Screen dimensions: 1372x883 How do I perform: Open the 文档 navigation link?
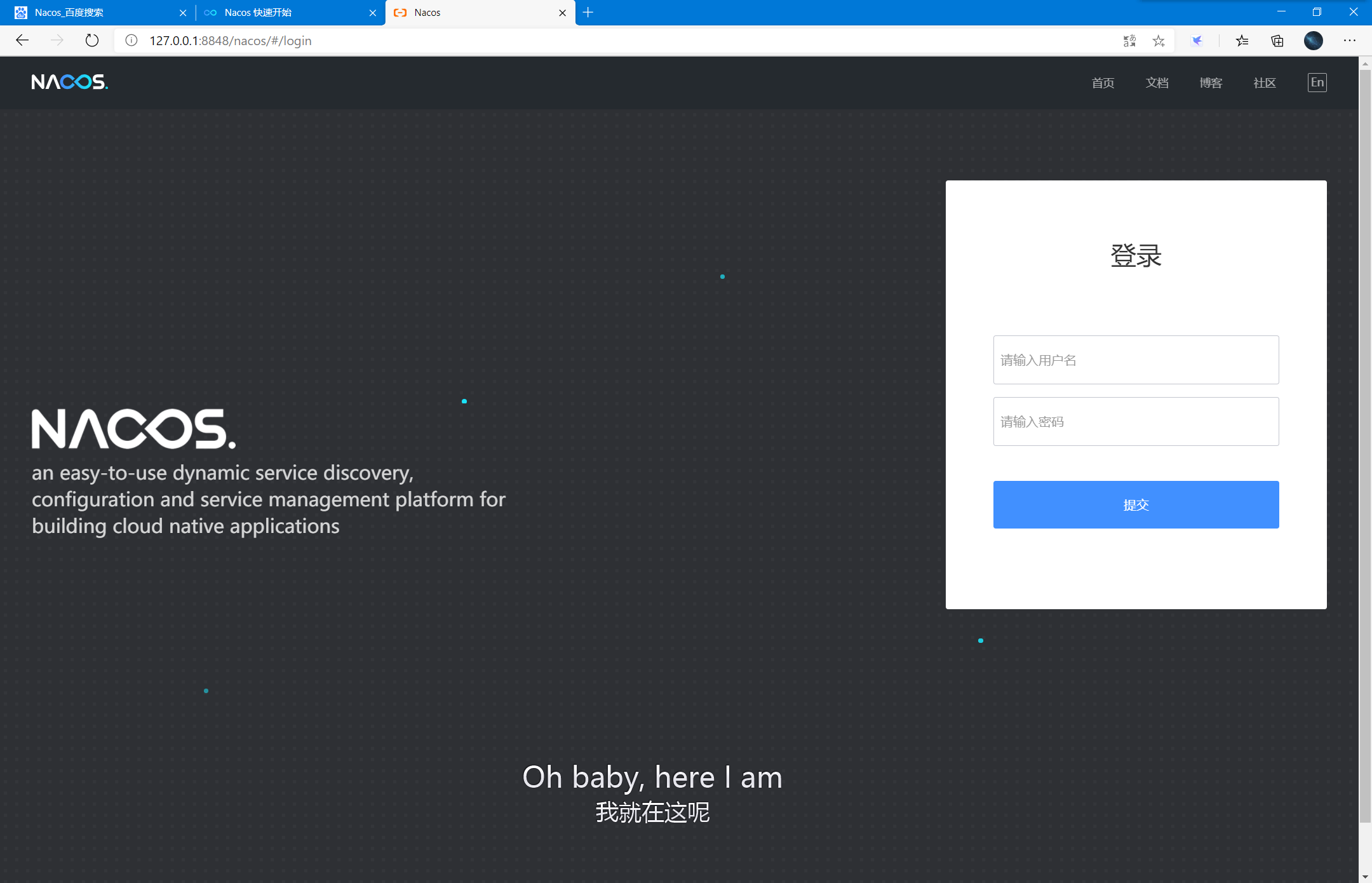(x=1157, y=83)
